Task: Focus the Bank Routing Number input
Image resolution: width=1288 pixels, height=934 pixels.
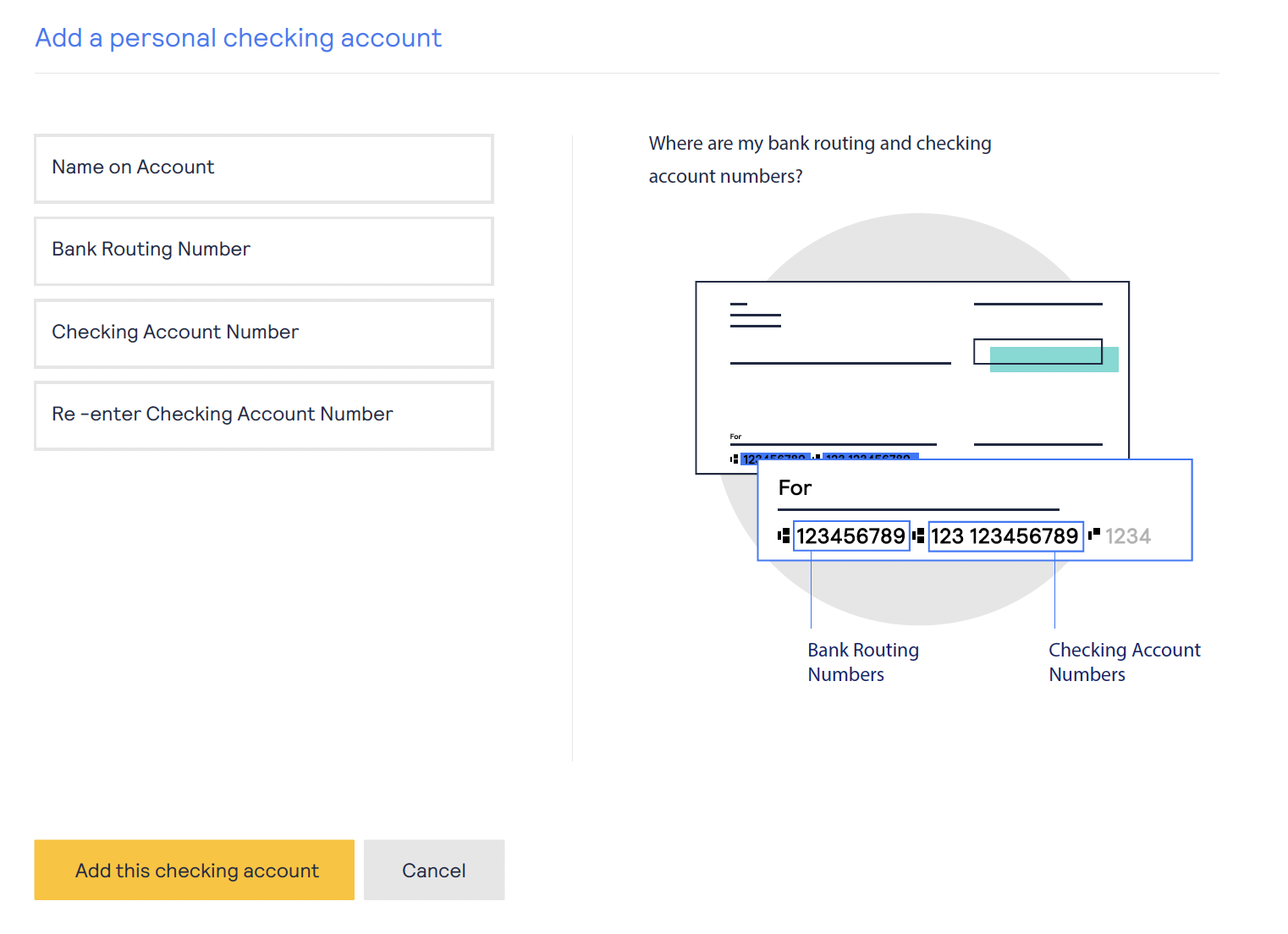Action: [264, 251]
